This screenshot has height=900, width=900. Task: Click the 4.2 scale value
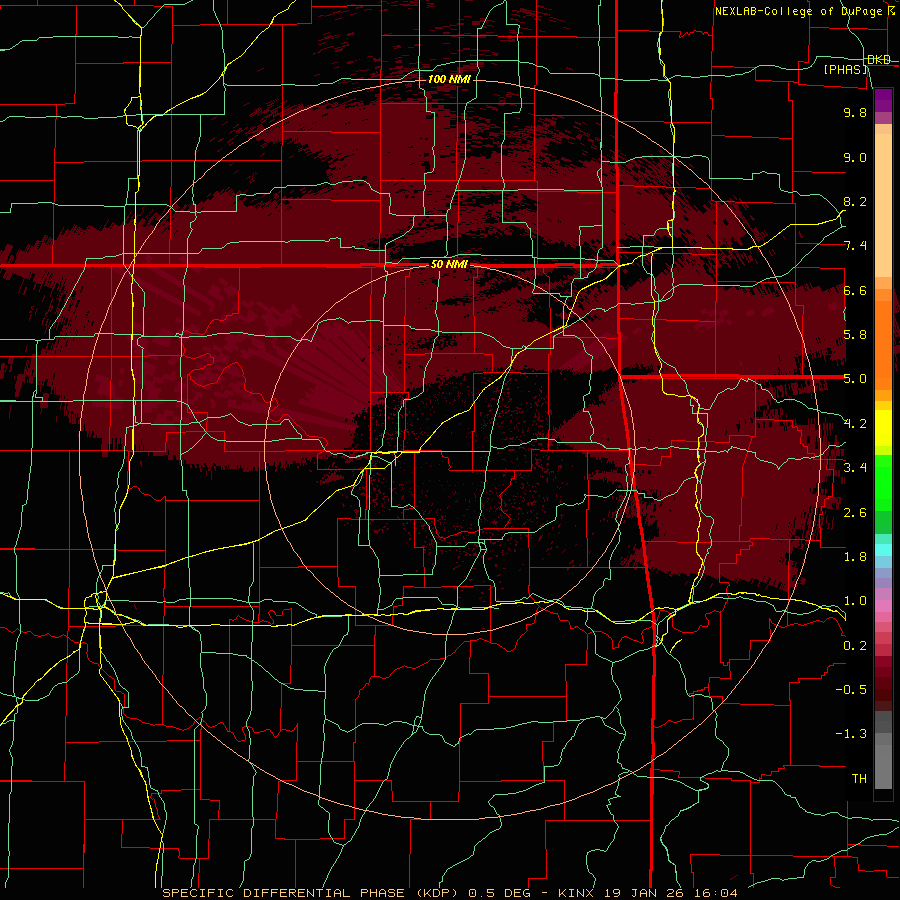click(x=855, y=424)
